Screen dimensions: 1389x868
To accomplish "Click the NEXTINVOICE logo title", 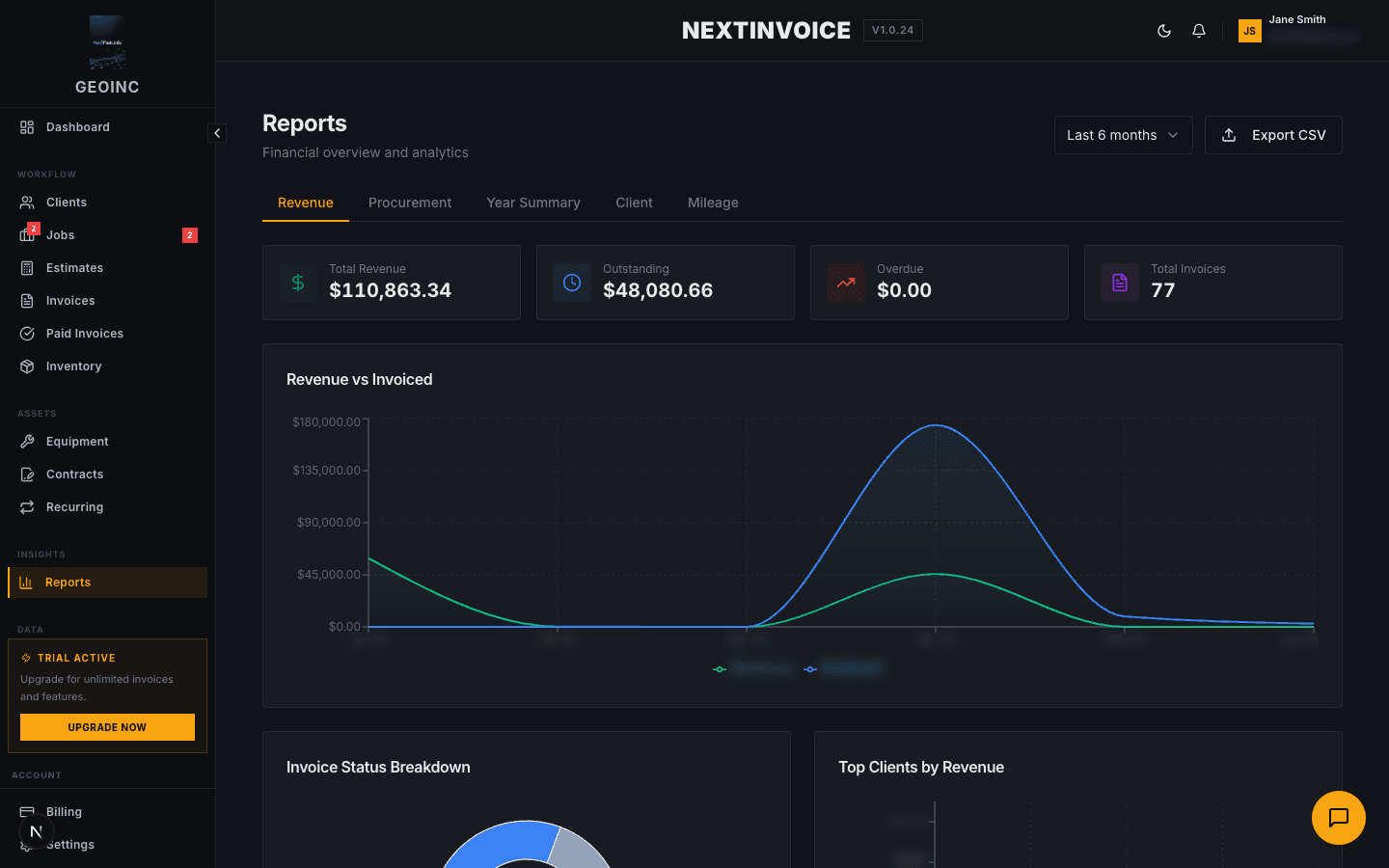I will 766,31.
